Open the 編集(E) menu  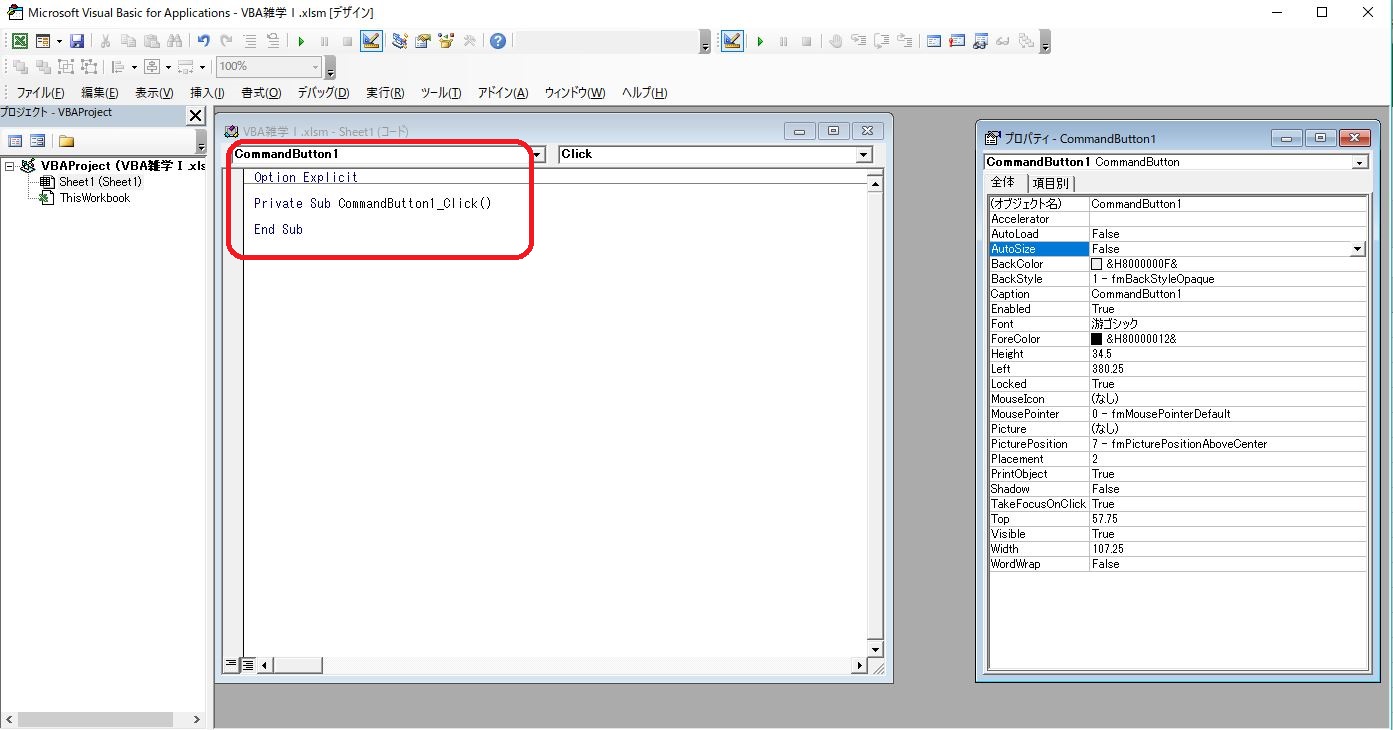[99, 93]
